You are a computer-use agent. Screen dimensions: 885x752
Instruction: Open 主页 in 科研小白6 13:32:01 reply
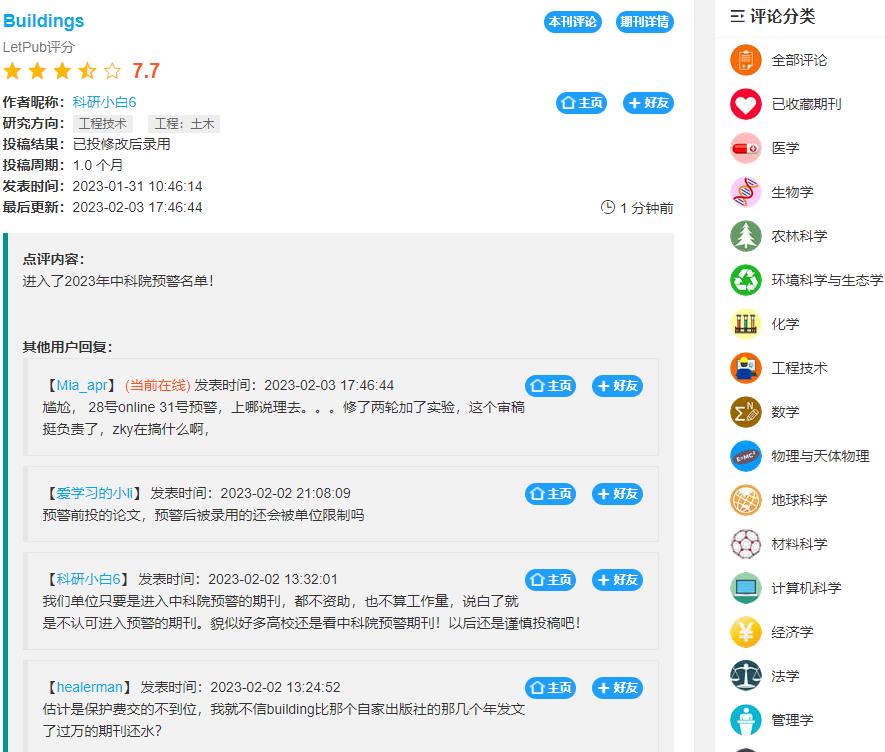click(550, 580)
